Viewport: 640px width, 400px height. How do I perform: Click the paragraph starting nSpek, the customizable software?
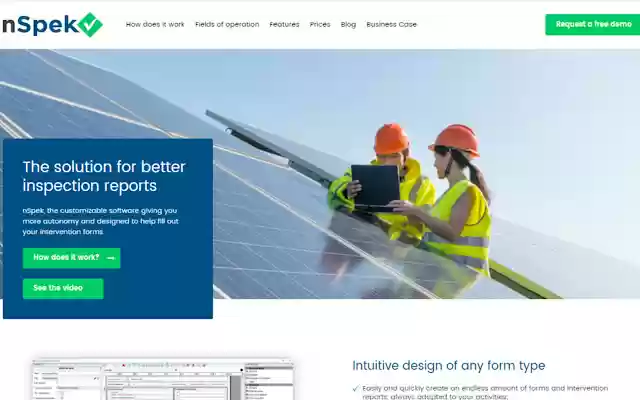click(100, 221)
